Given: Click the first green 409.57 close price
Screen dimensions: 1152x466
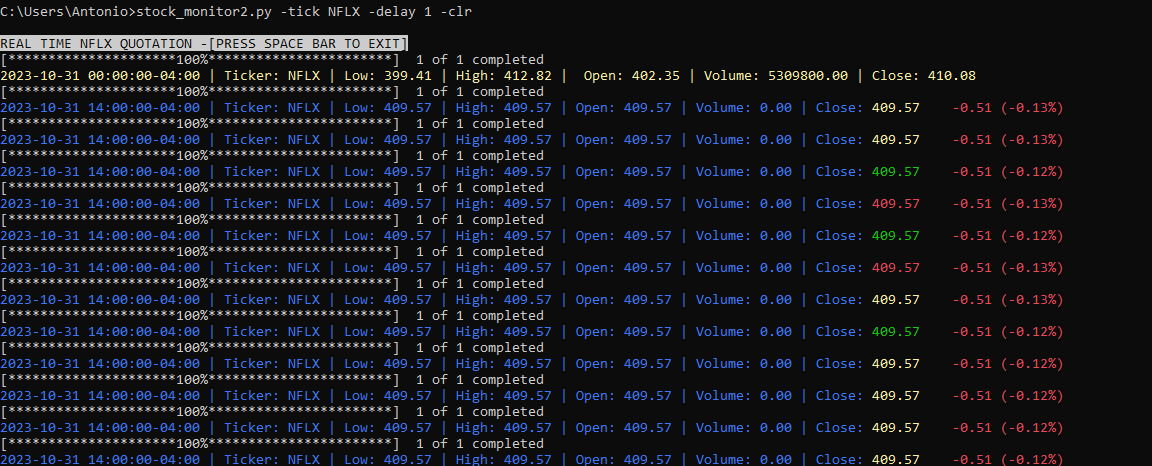Looking at the screenshot, I should 896,172.
